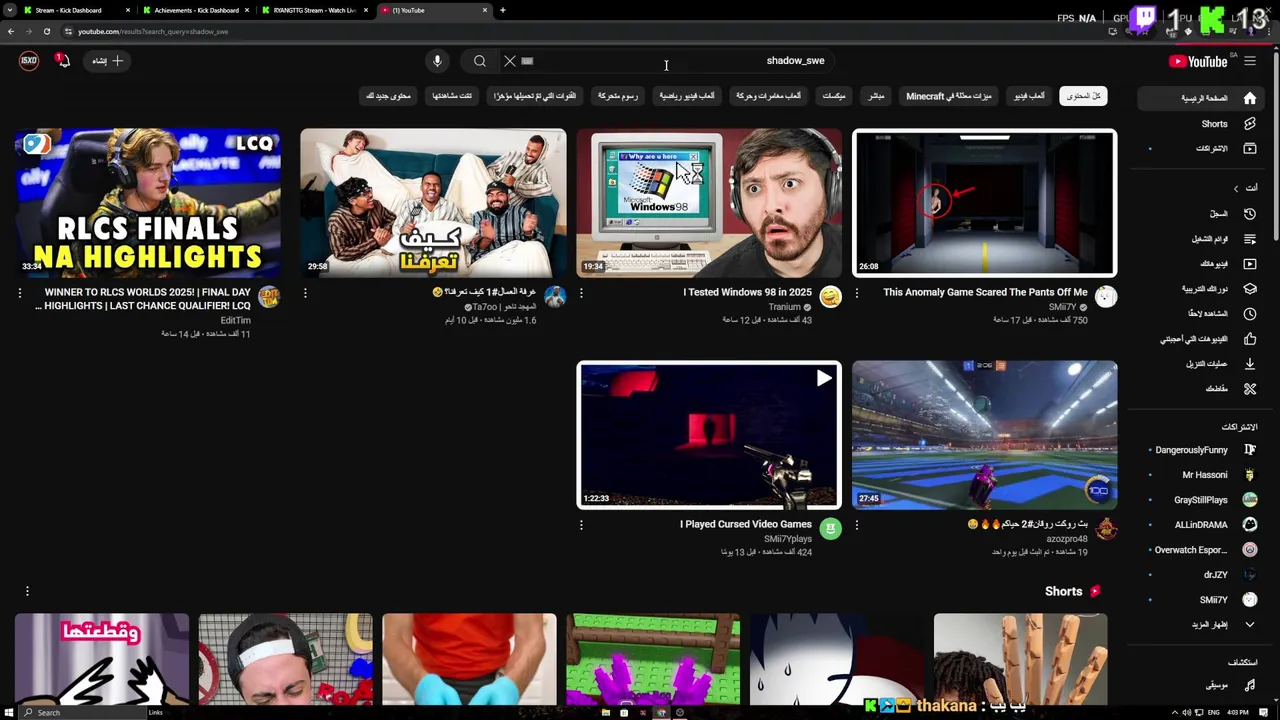Select the Mixes filter chip
1280x720 pixels.
[x=834, y=96]
